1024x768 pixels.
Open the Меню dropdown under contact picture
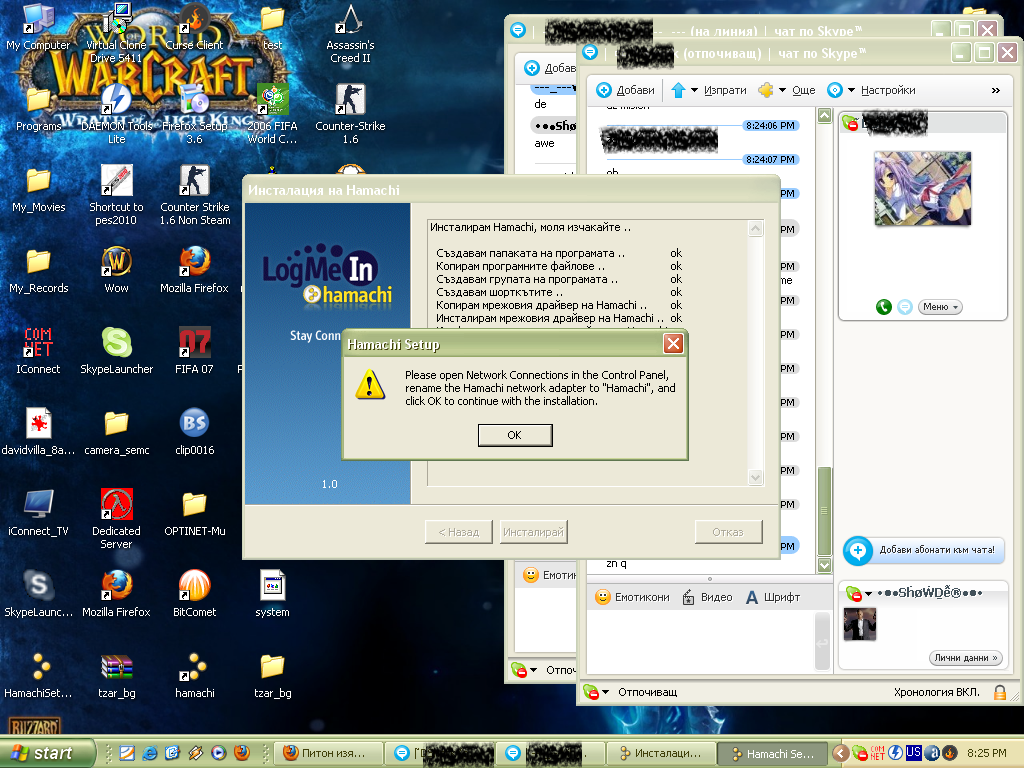[x=940, y=307]
